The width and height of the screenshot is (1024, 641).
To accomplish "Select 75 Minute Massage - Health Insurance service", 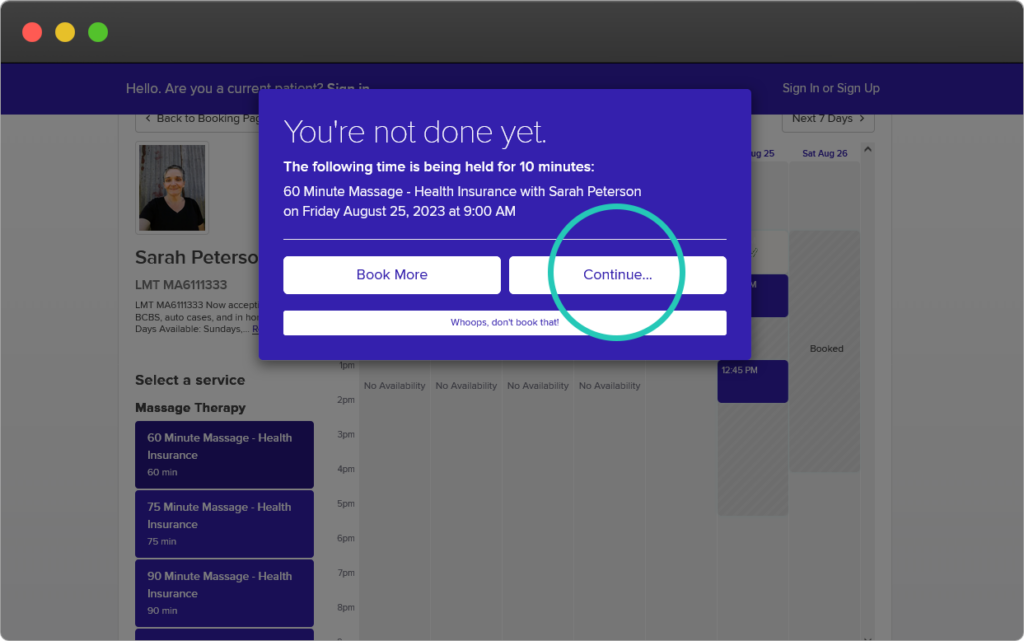I will (224, 524).
